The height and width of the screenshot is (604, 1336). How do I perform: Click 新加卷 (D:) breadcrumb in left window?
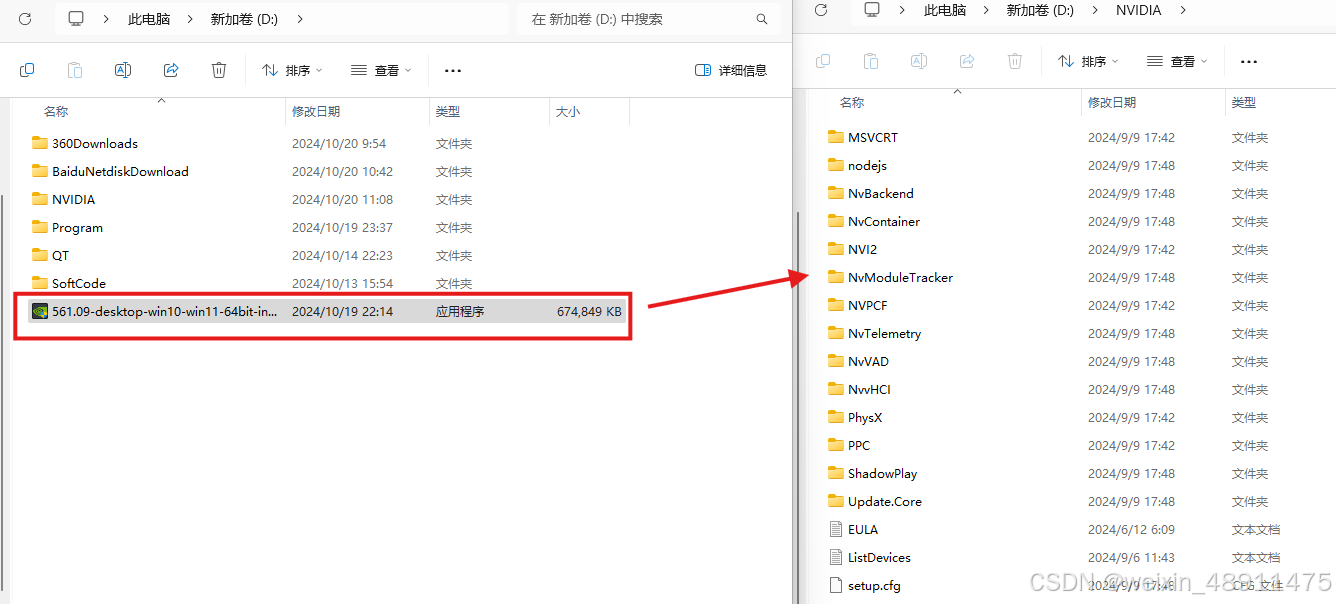click(x=244, y=19)
